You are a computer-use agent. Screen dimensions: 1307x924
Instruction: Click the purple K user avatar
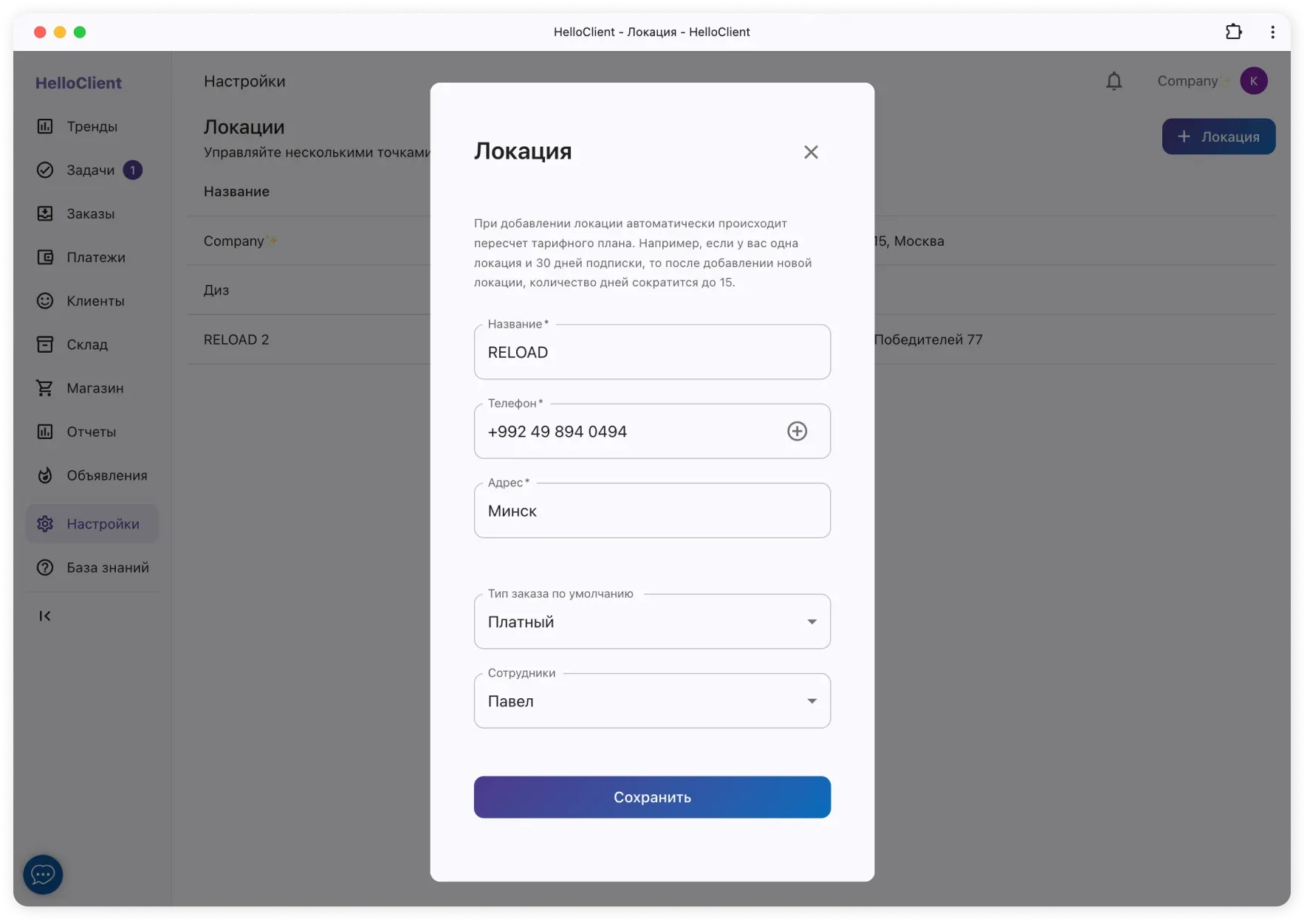[1253, 81]
